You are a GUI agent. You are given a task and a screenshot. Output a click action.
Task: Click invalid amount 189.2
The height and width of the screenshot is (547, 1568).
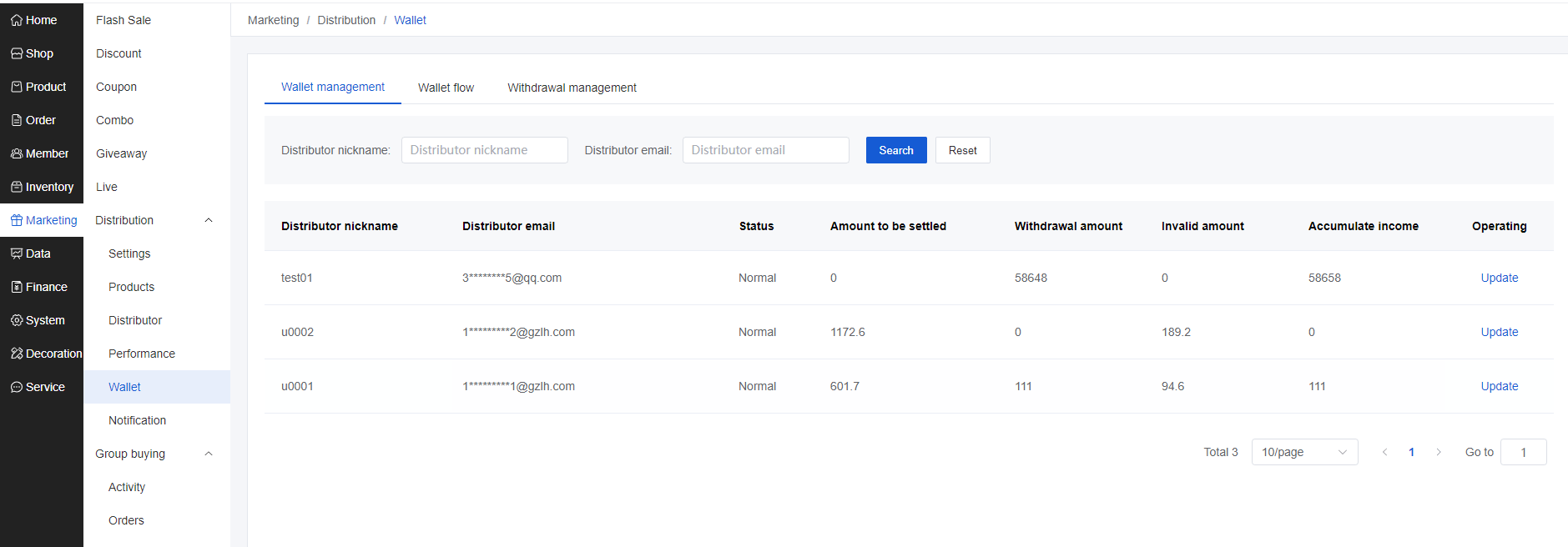(1176, 332)
